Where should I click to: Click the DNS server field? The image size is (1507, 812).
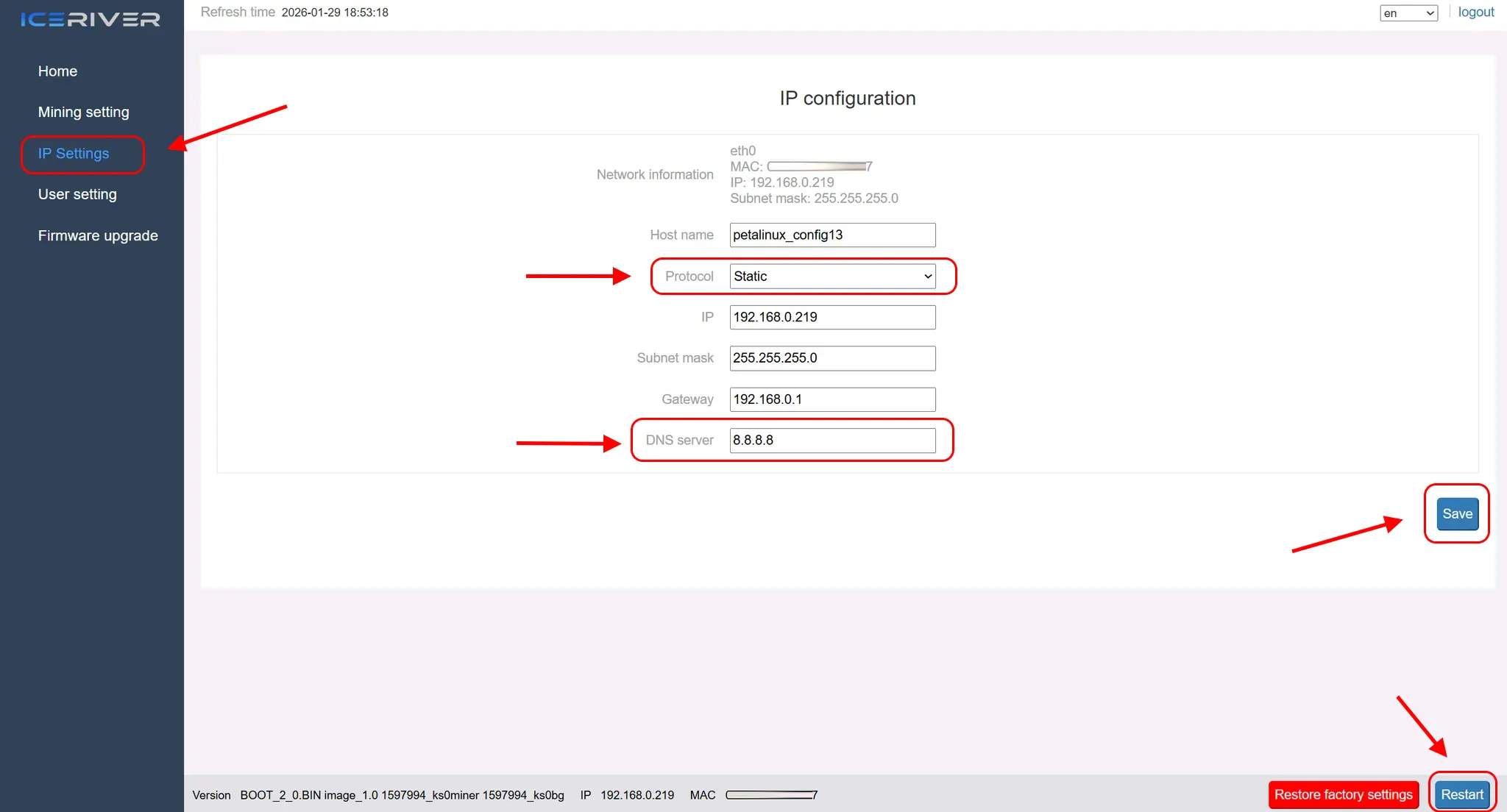tap(831, 440)
